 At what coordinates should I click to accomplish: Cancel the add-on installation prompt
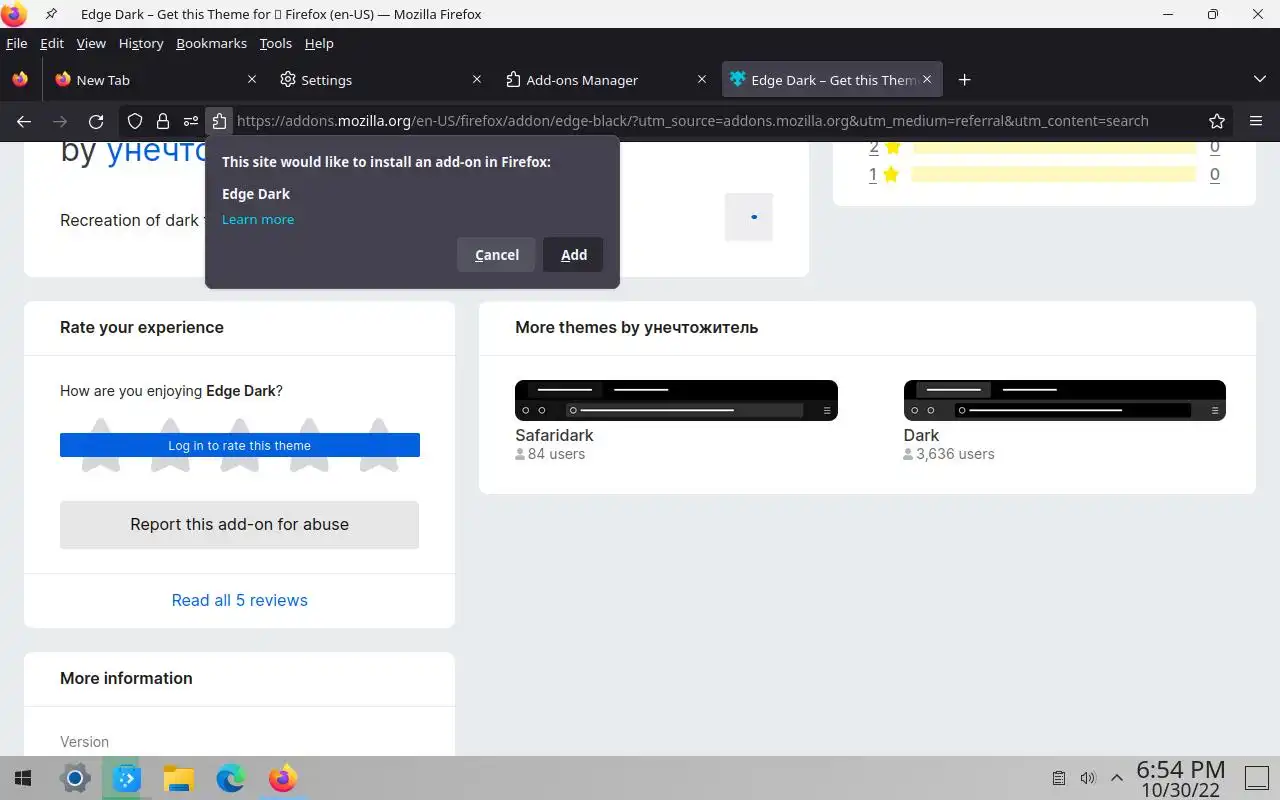496,255
